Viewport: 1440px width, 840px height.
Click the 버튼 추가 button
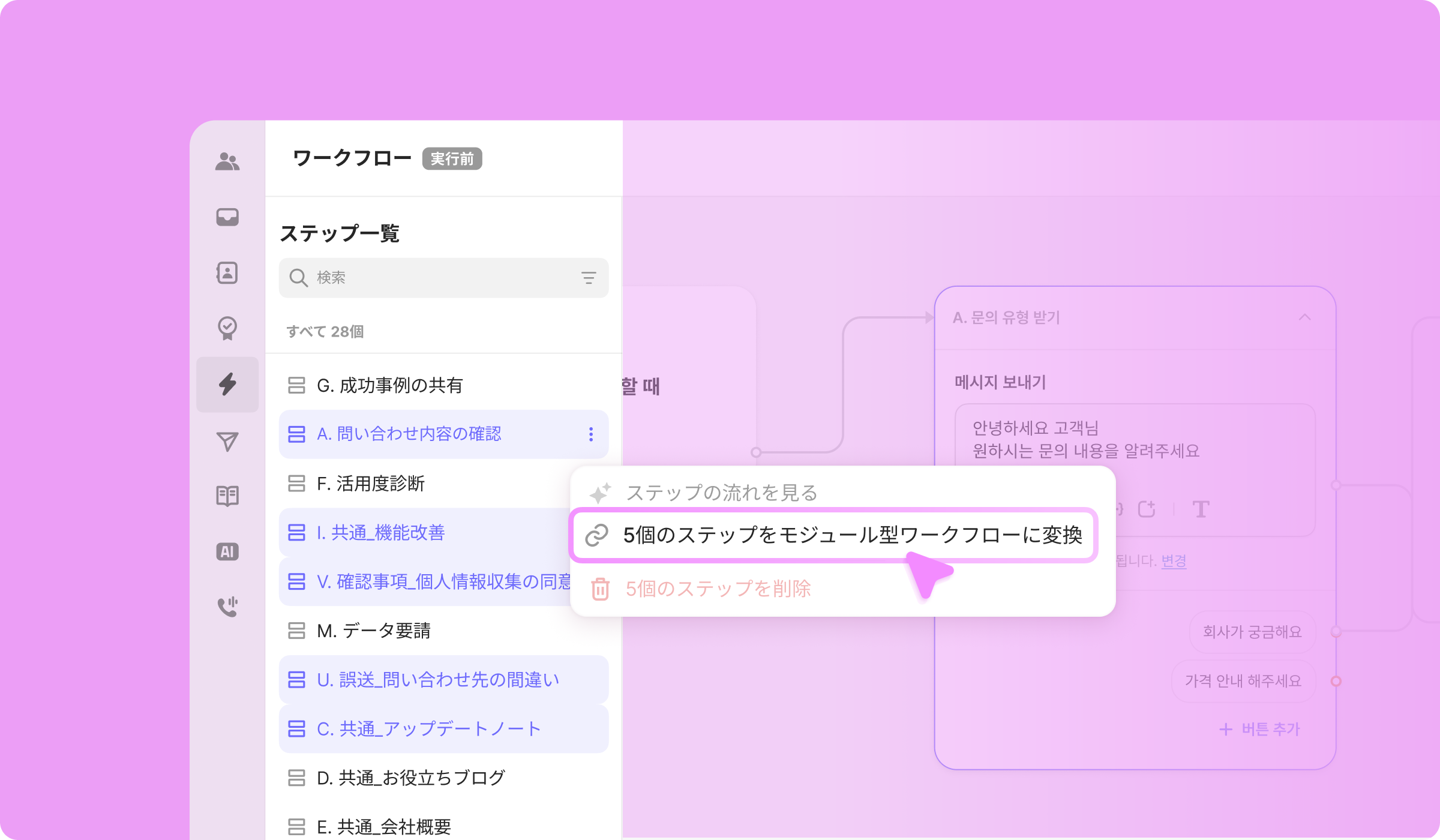(1260, 729)
